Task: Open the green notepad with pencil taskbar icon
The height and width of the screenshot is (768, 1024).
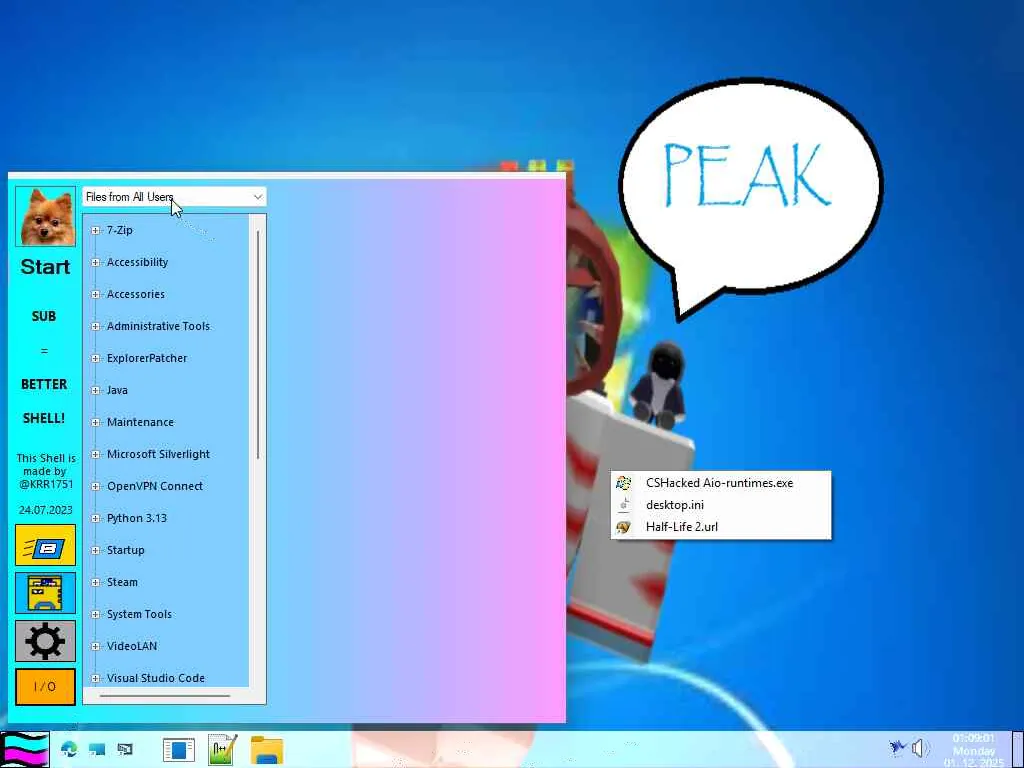Action: coord(222,750)
